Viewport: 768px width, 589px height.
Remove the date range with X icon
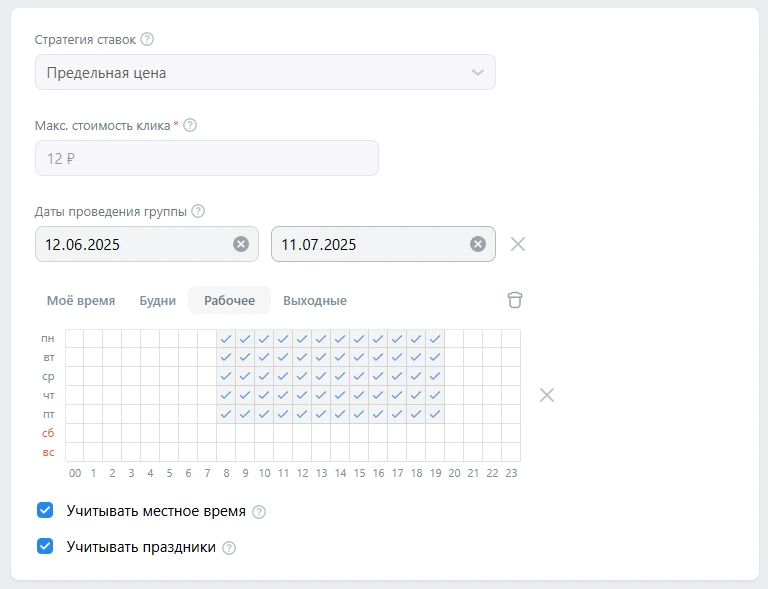click(518, 244)
